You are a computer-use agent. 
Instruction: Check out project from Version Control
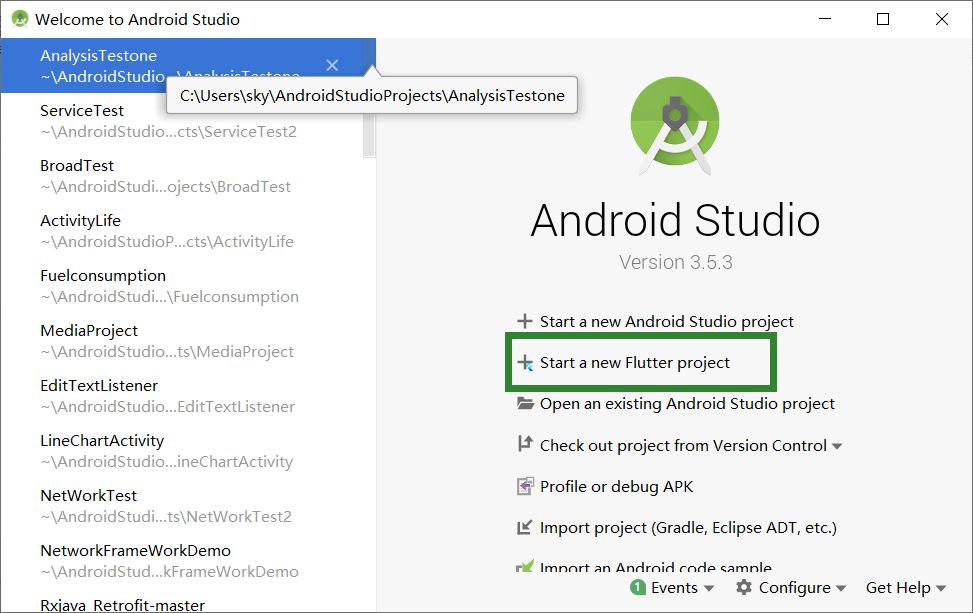pos(683,445)
